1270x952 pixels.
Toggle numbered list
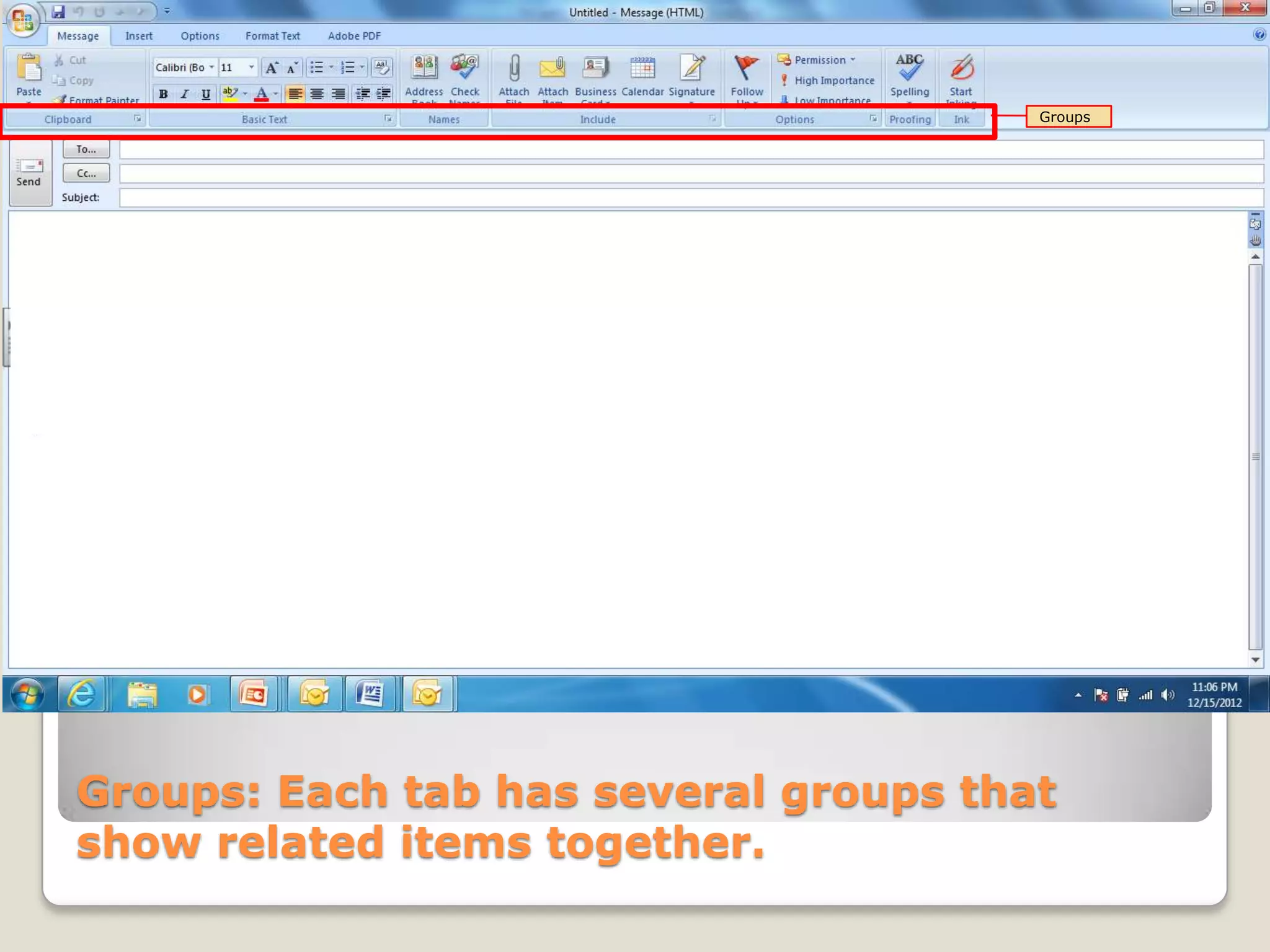tap(348, 68)
